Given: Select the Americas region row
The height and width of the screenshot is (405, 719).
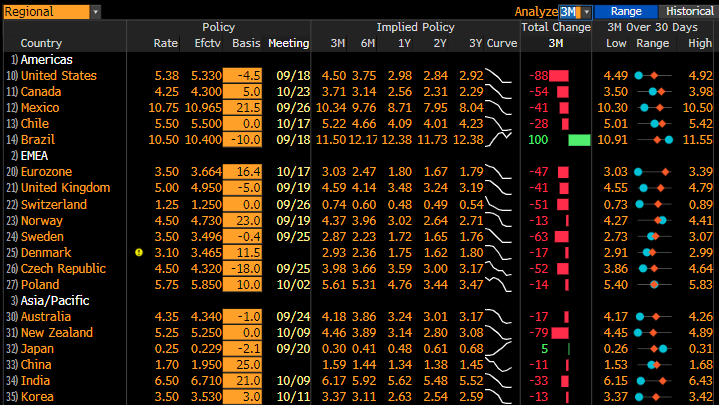Looking at the screenshot, I should (x=46, y=60).
